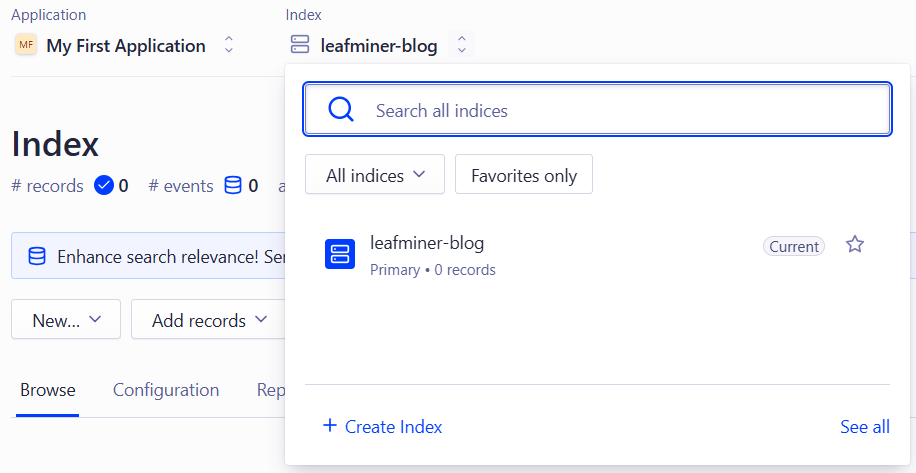
Task: Click the magnifier icon in search box
Action: pyautogui.click(x=341, y=110)
